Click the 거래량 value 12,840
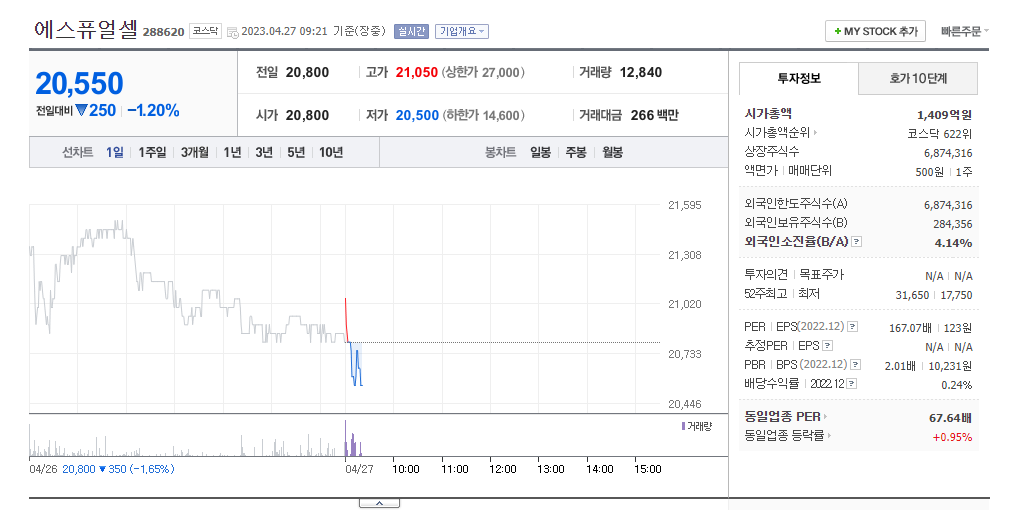This screenshot has width=1029, height=510. (x=640, y=72)
